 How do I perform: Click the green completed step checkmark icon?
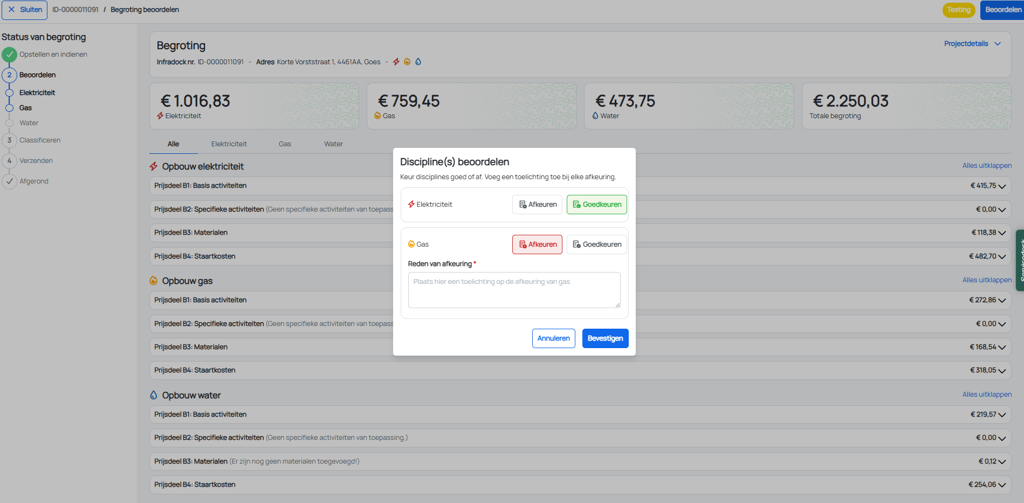(x=9, y=55)
